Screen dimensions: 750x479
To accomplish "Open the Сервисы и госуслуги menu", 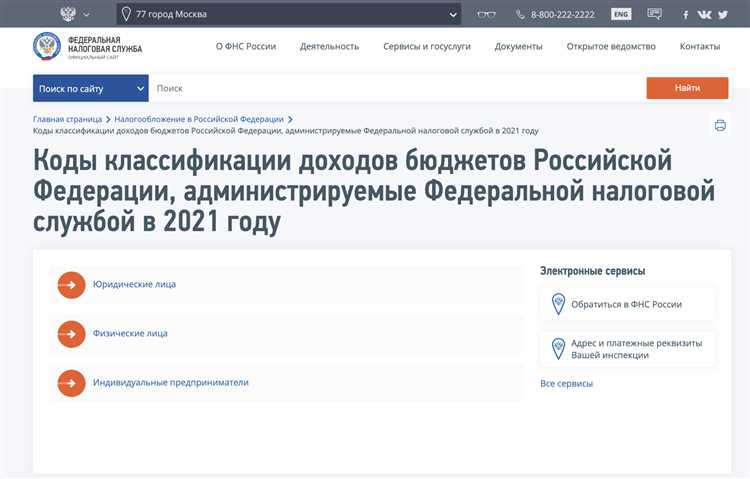I will point(427,46).
